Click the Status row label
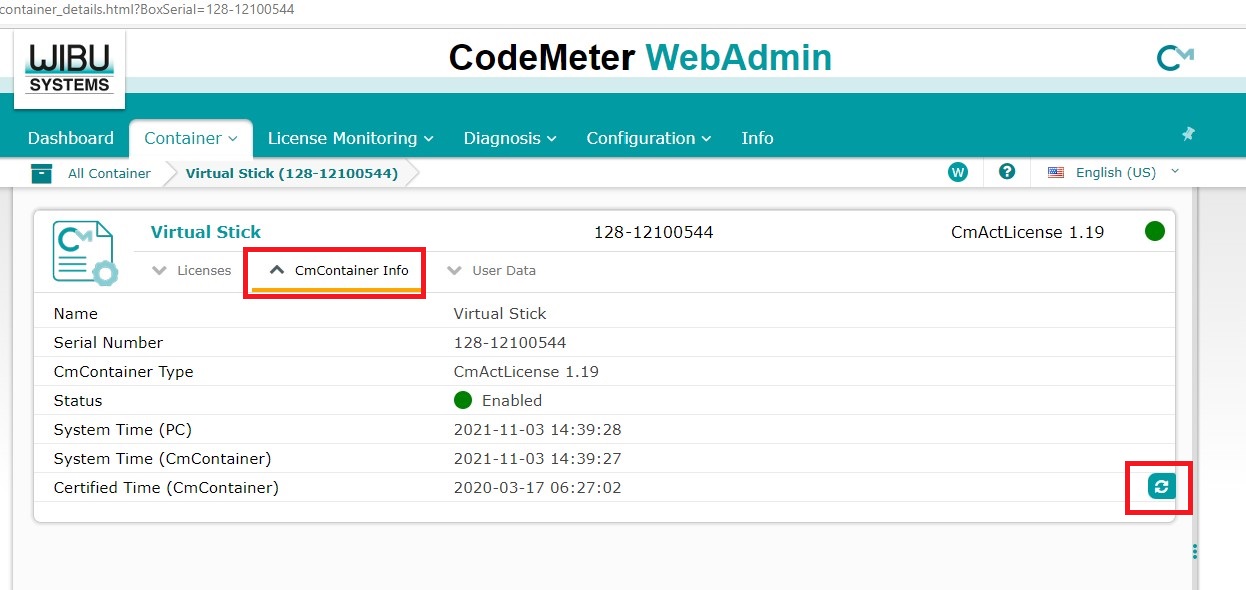This screenshot has height=590, width=1246. 78,400
